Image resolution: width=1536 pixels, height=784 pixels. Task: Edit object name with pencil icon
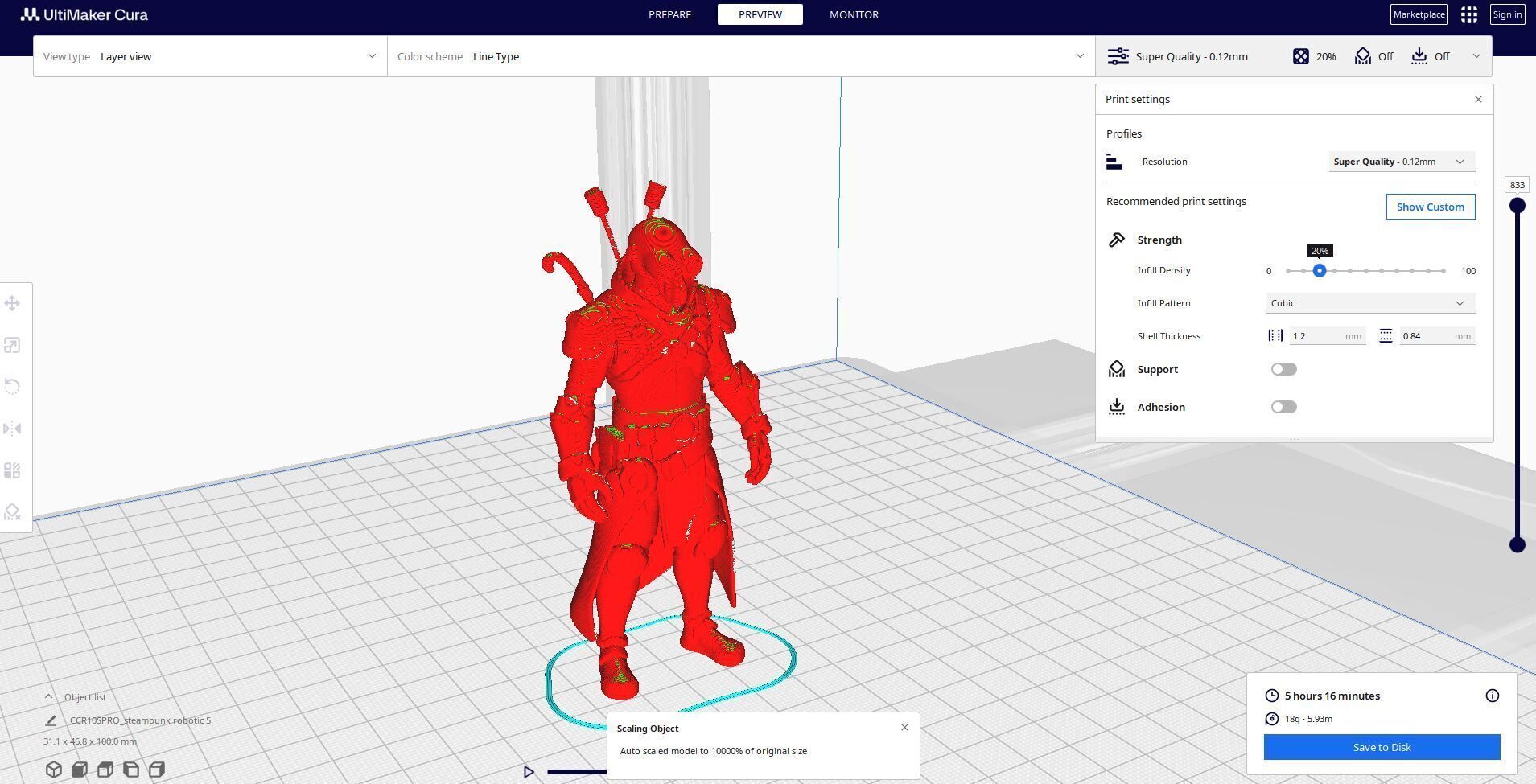(x=51, y=720)
